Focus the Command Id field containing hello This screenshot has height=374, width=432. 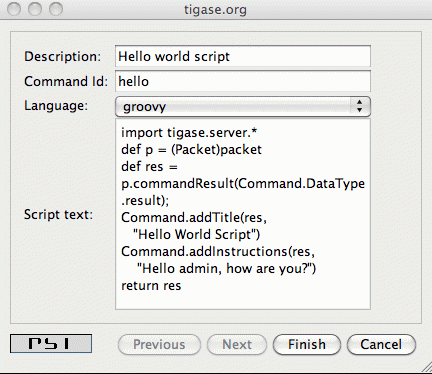coord(243,81)
